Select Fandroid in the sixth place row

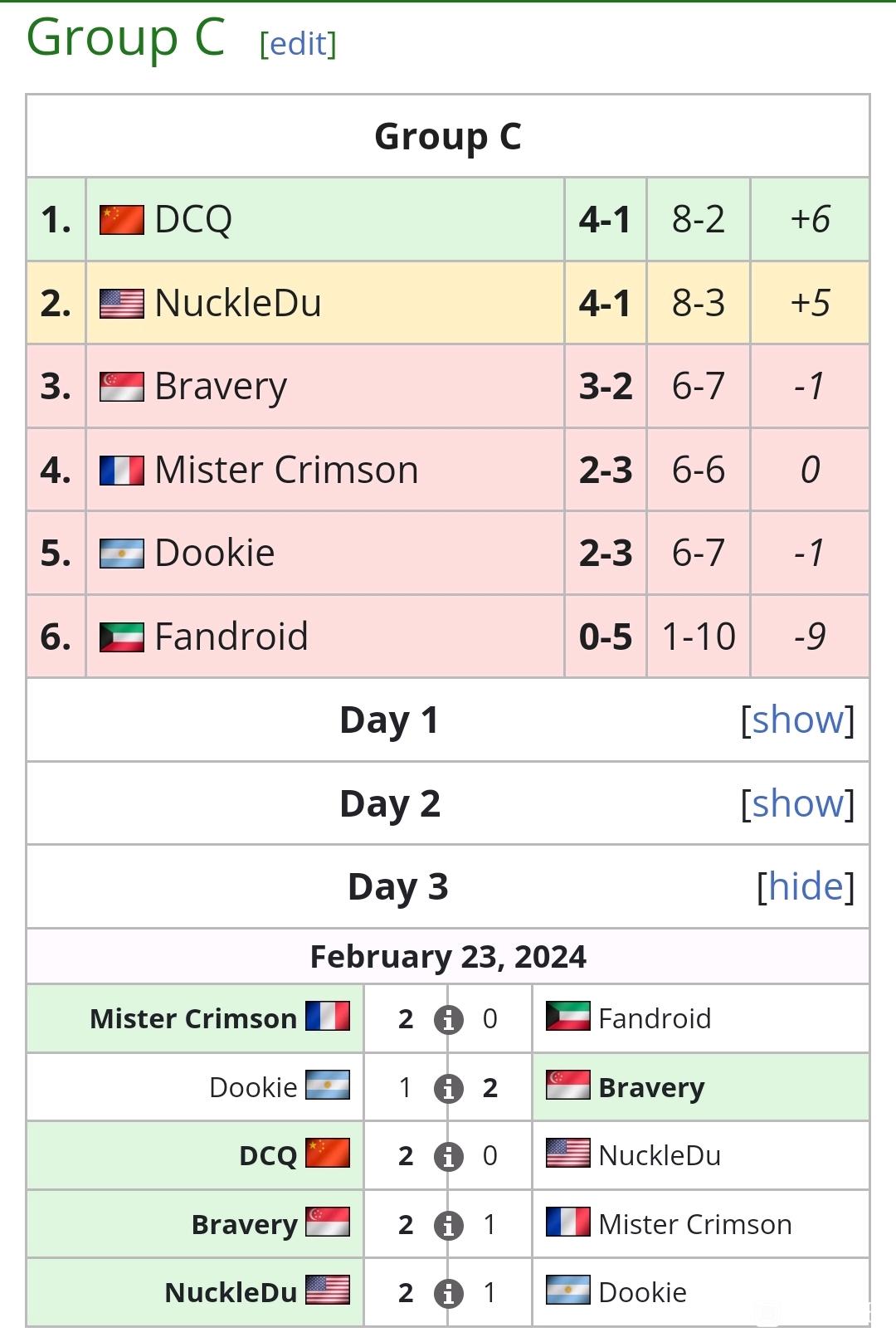[231, 637]
